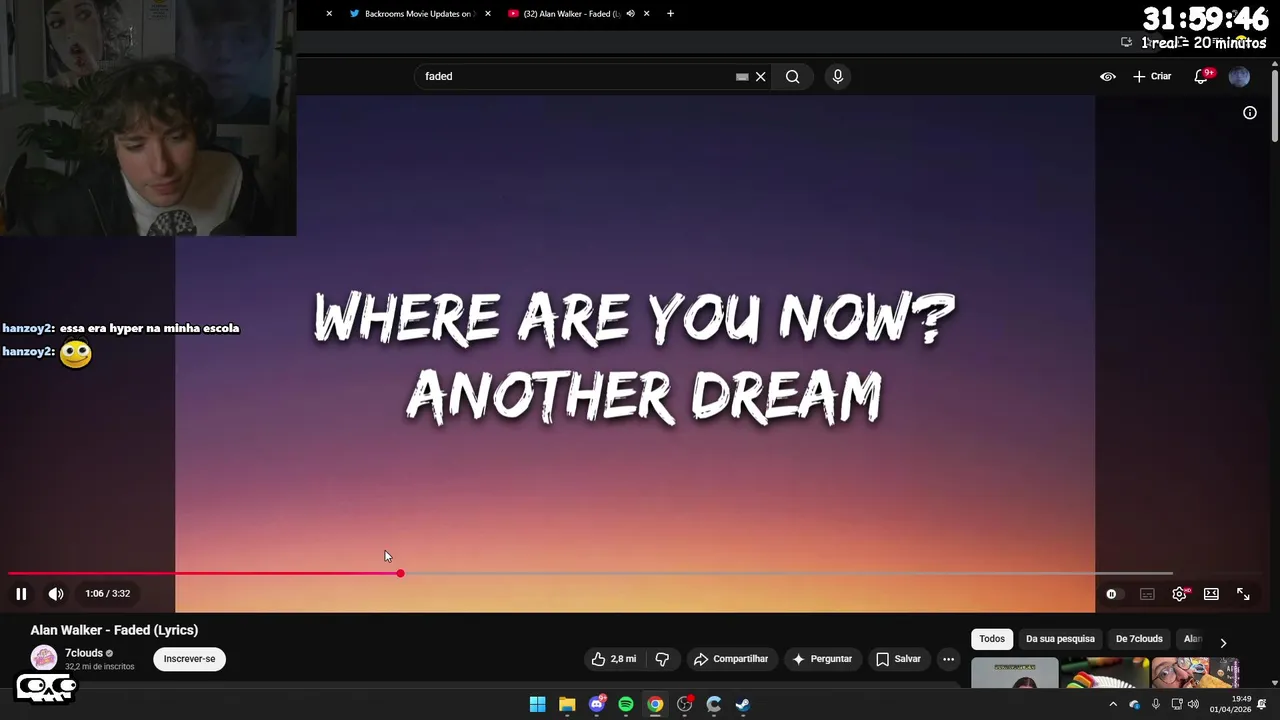Viewport: 1280px width, 720px height.
Task: Open a new browser tab with plus
Action: click(x=670, y=14)
